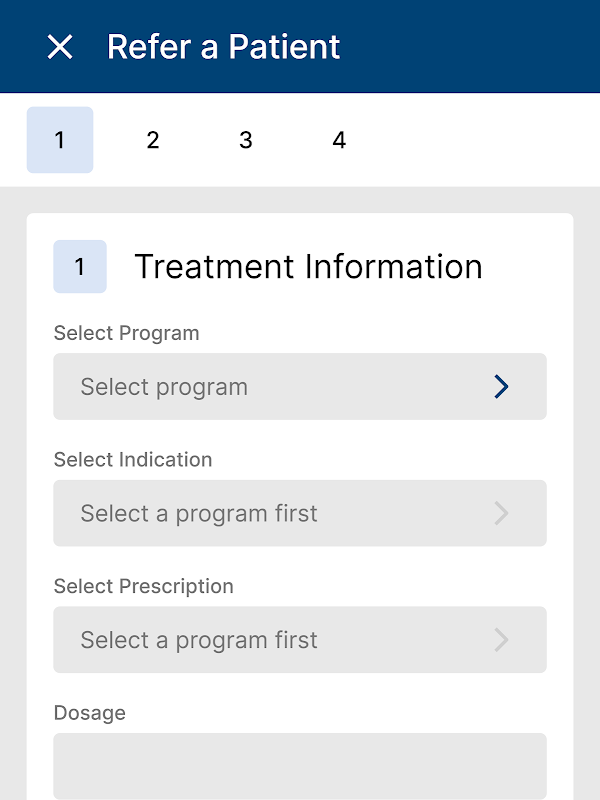Focus the Dosage input field
This screenshot has height=800, width=600.
(300, 766)
